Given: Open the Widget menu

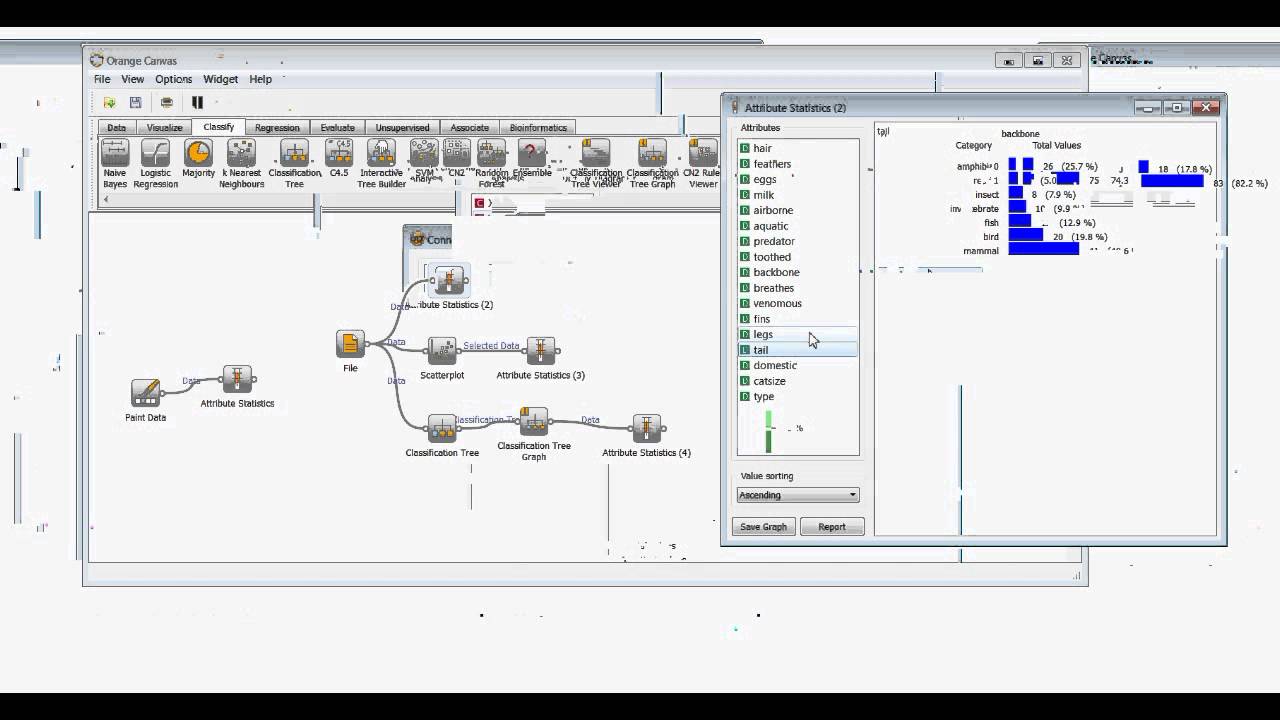Looking at the screenshot, I should [220, 79].
